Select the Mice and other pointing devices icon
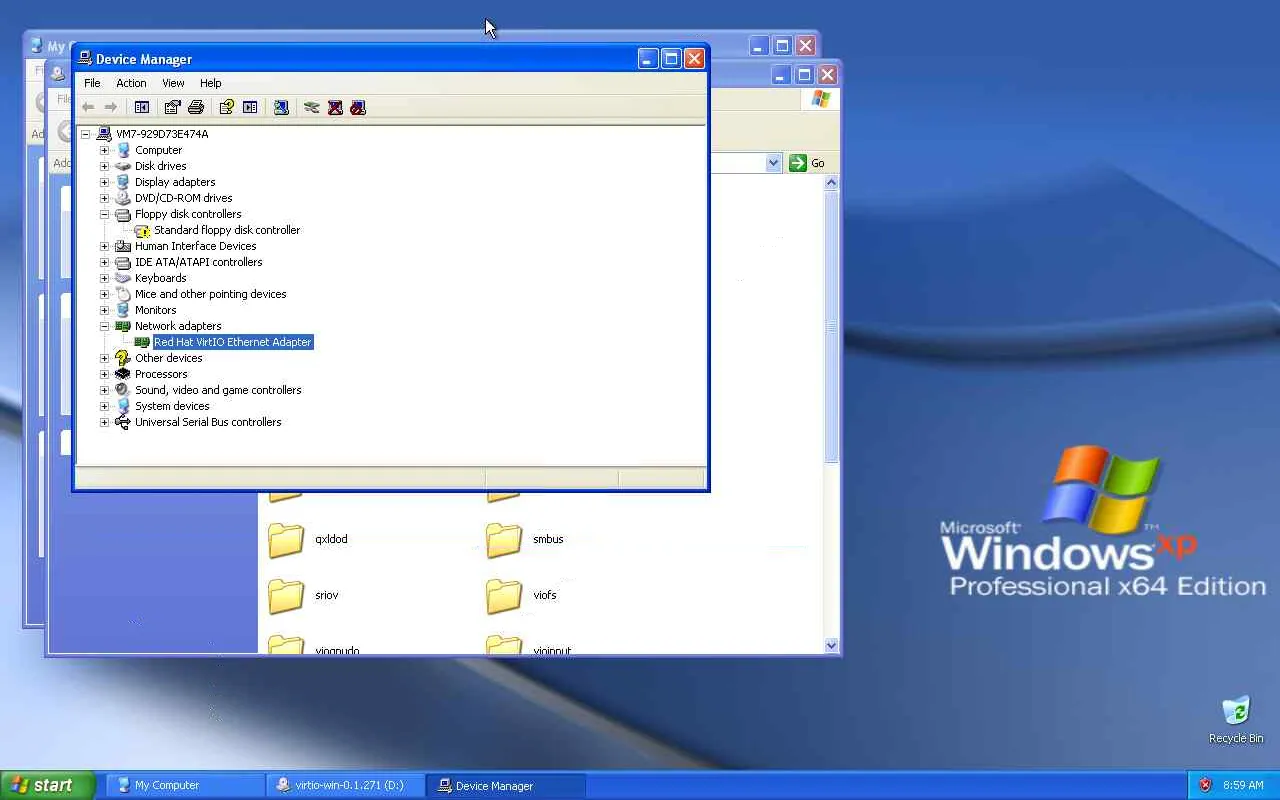 point(123,294)
